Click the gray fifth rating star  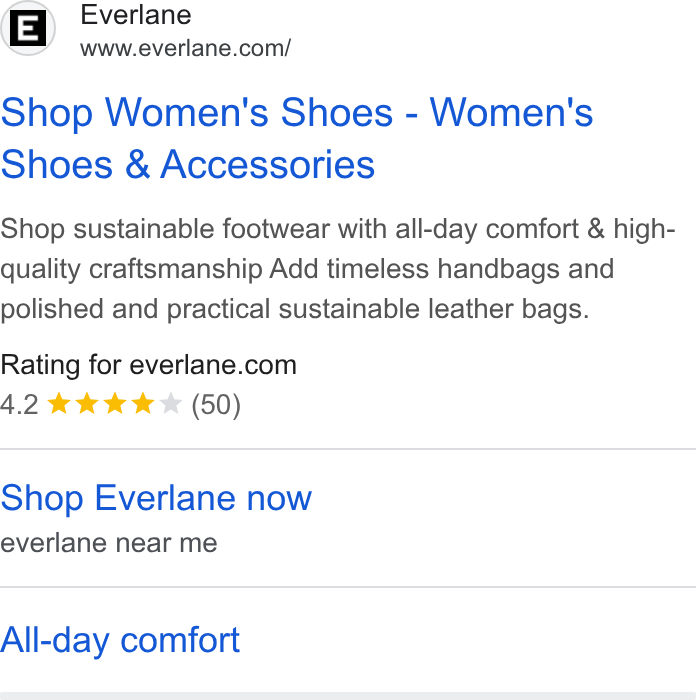(171, 404)
